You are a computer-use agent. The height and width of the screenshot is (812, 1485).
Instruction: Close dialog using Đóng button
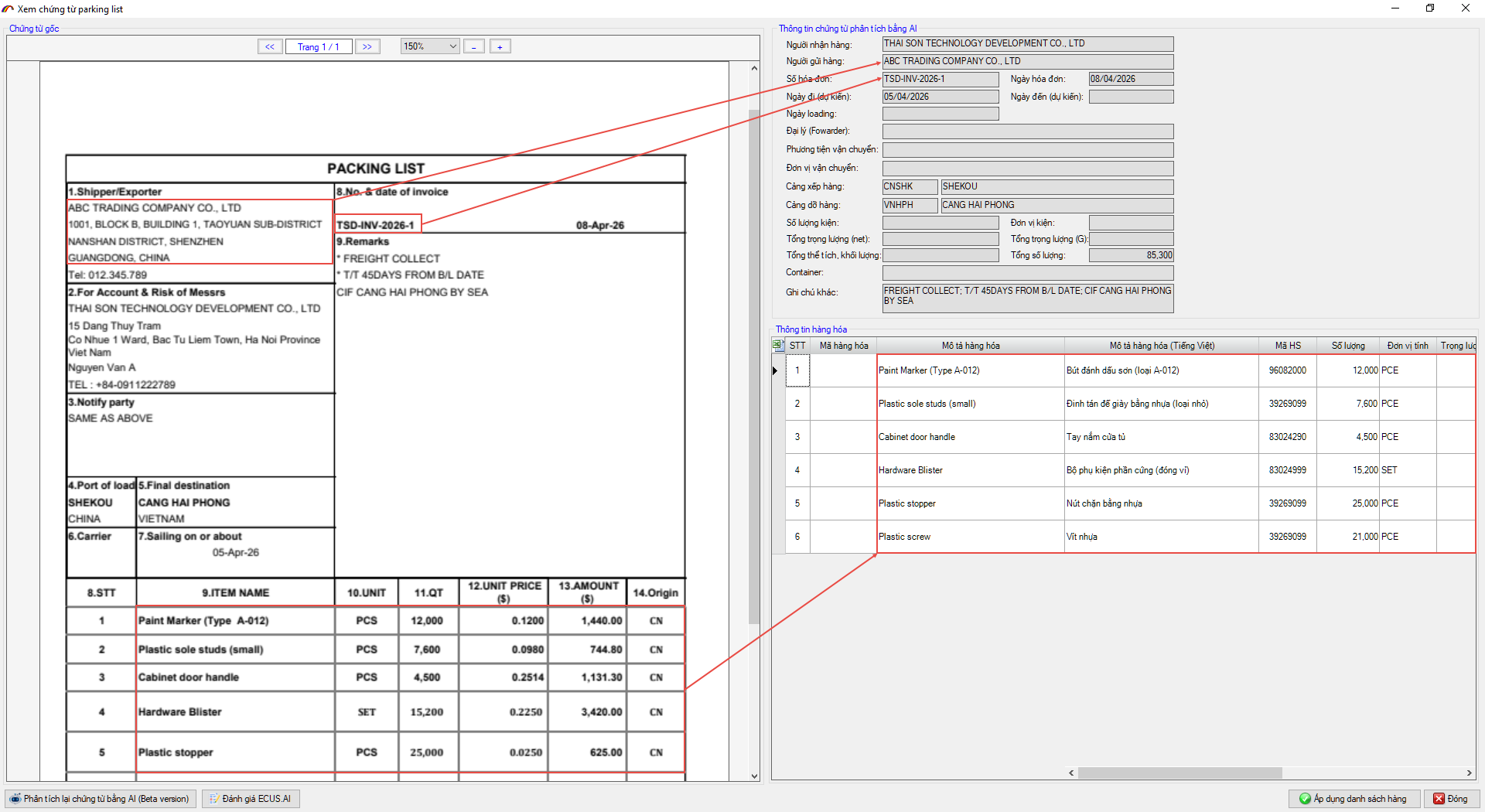1451,799
